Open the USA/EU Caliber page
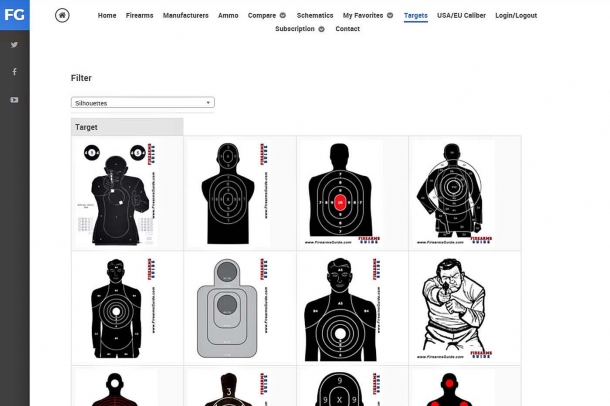 [x=461, y=16]
